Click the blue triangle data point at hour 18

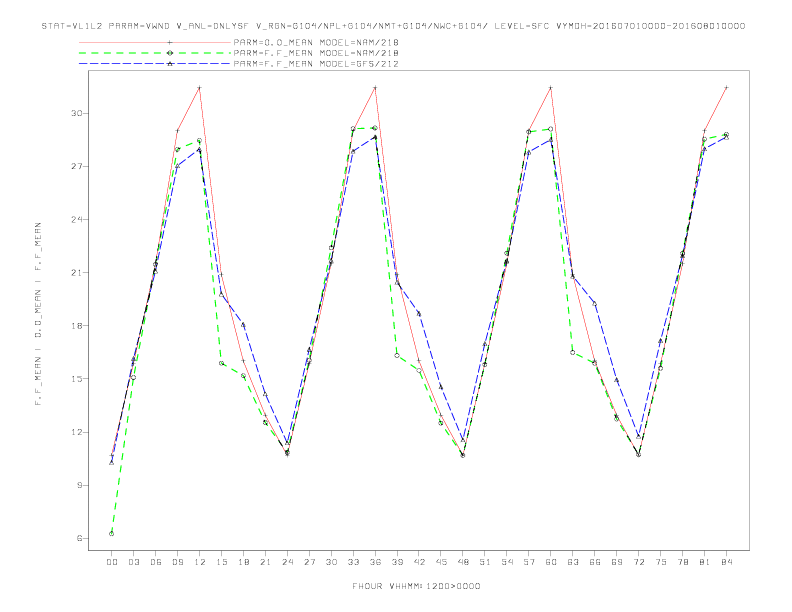243,325
